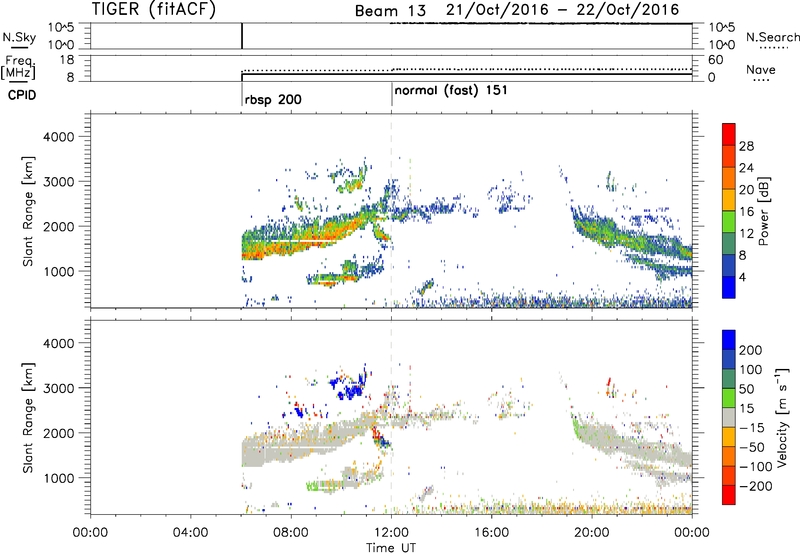
Task: Pick the red bottom segment of the velocity color bar
Action: [x=729, y=495]
